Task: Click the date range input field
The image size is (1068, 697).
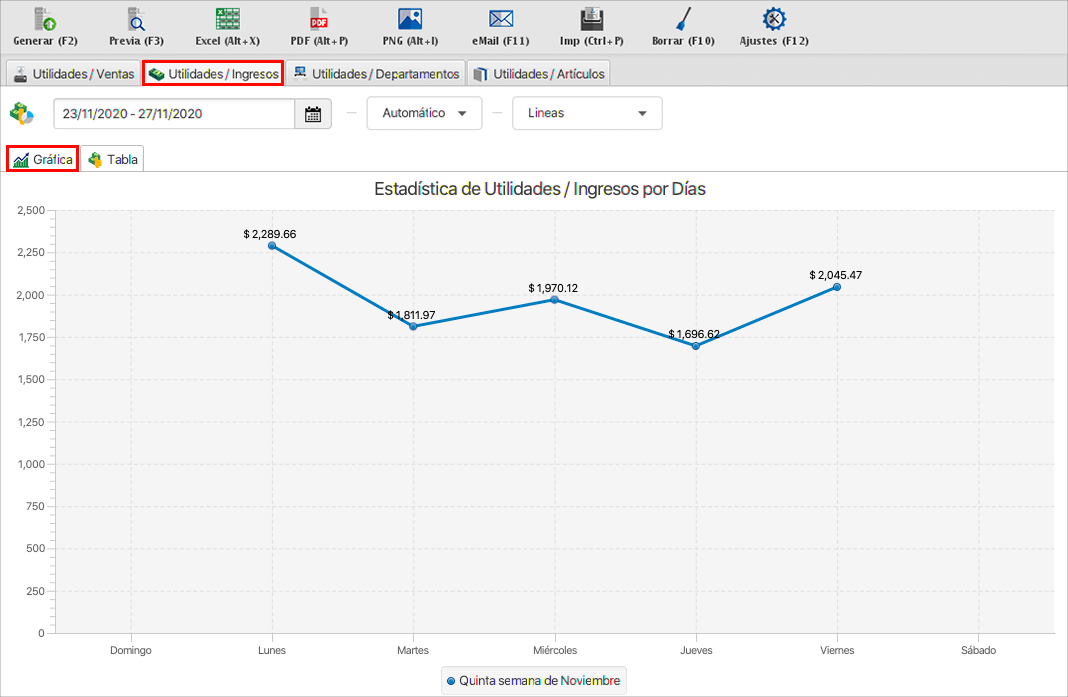Action: coord(174,114)
